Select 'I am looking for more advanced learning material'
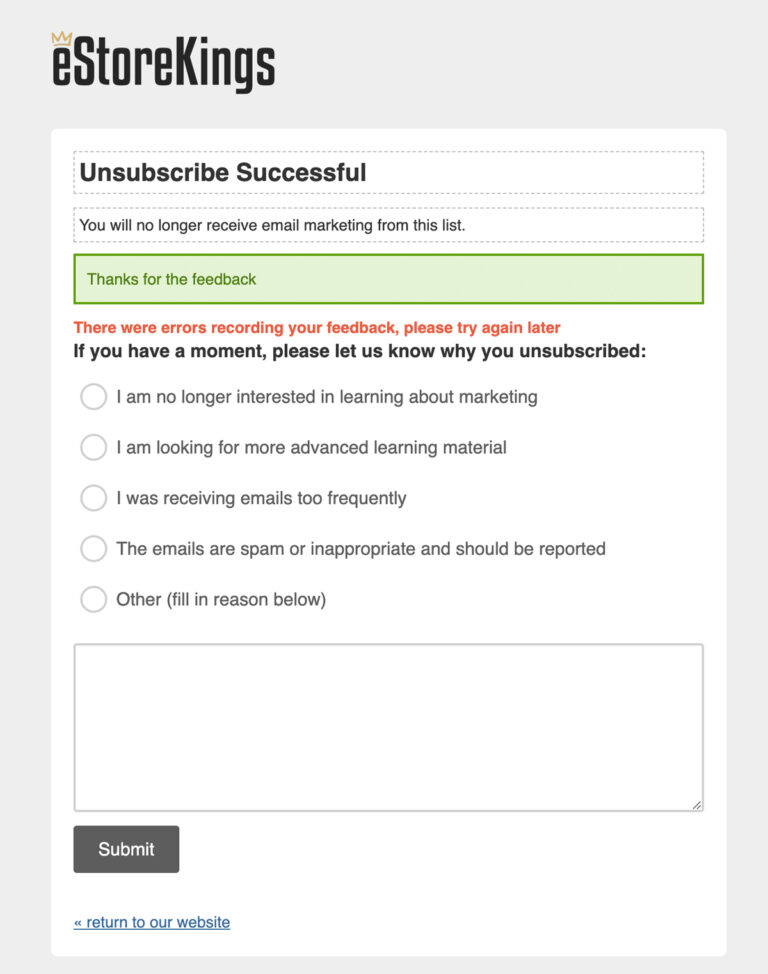 [x=93, y=447]
